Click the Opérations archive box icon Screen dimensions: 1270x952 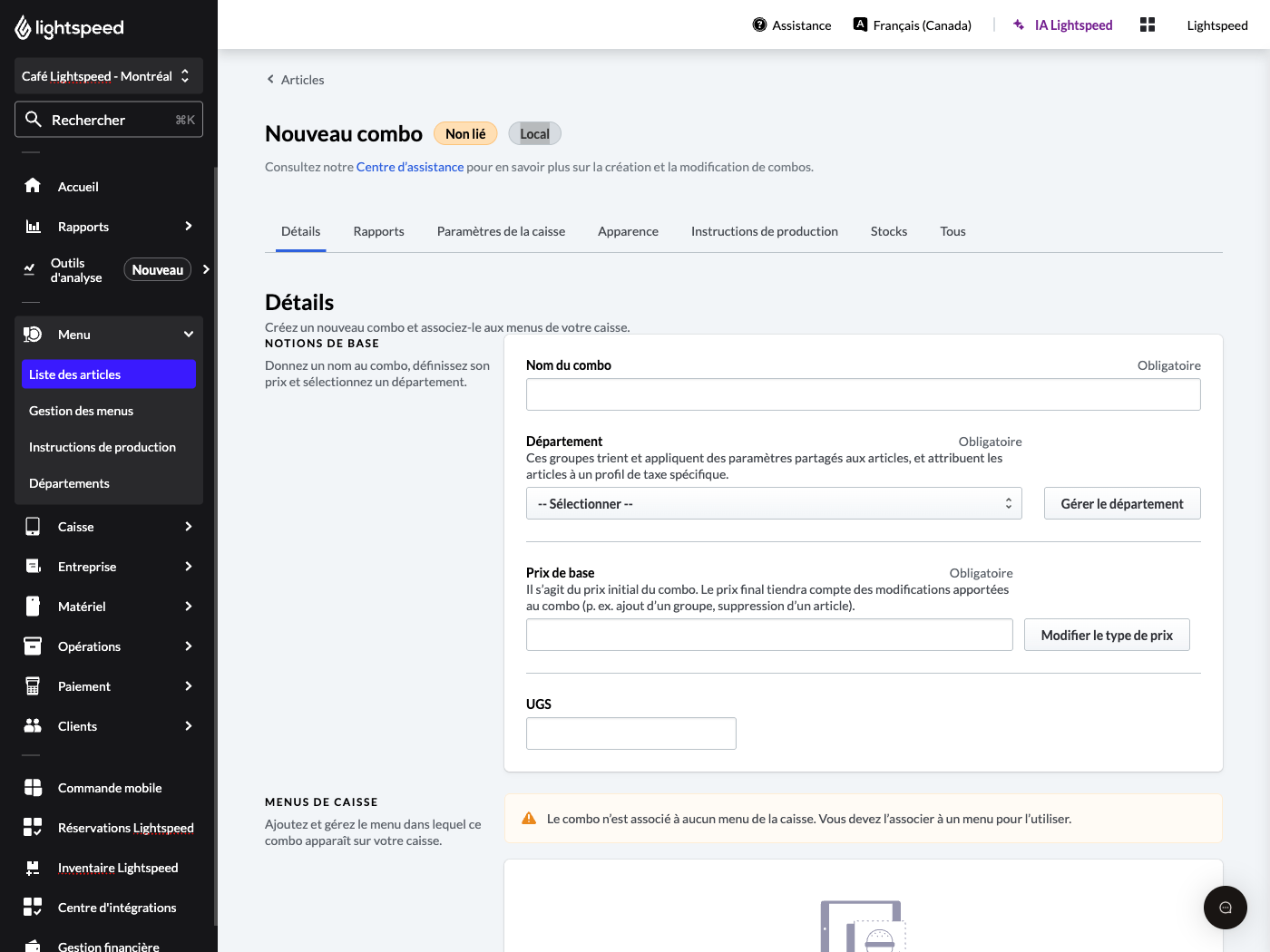33,646
